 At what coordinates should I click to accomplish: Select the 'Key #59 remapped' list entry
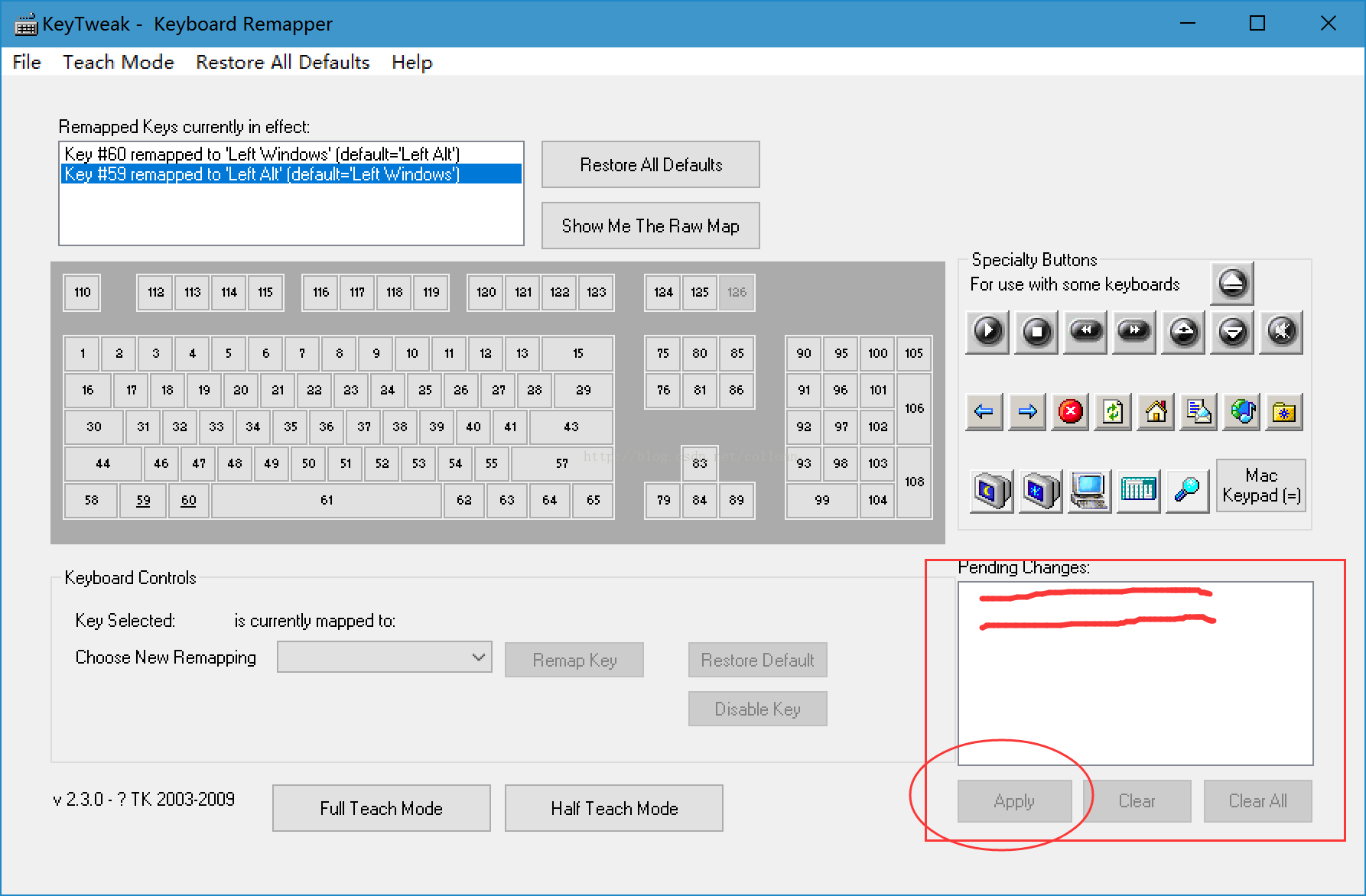291,174
